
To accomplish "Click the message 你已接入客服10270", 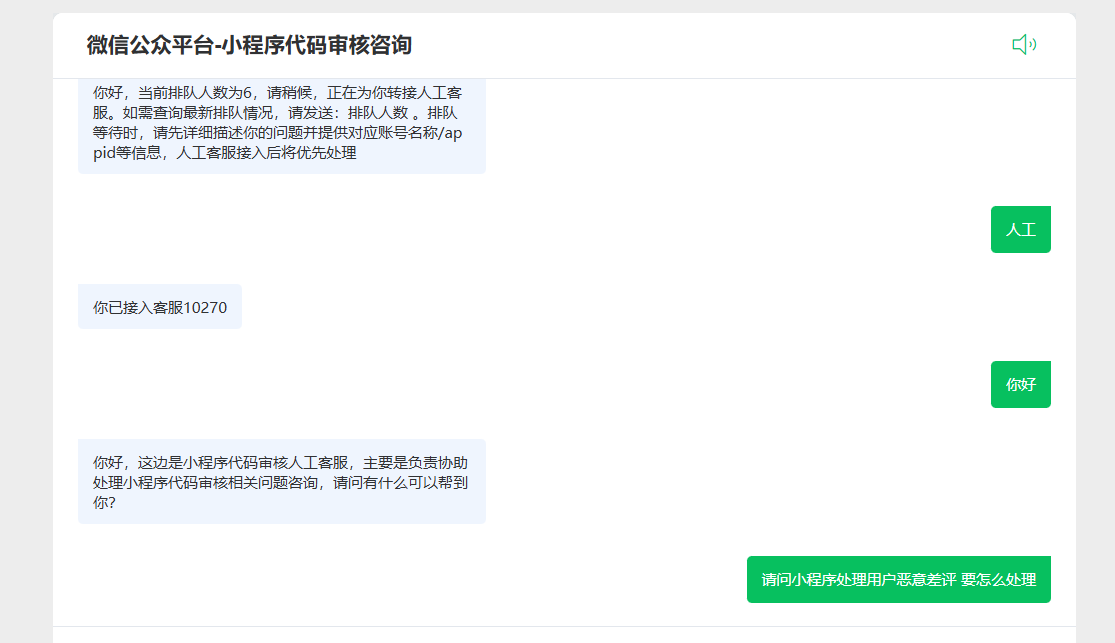I will point(160,307).
